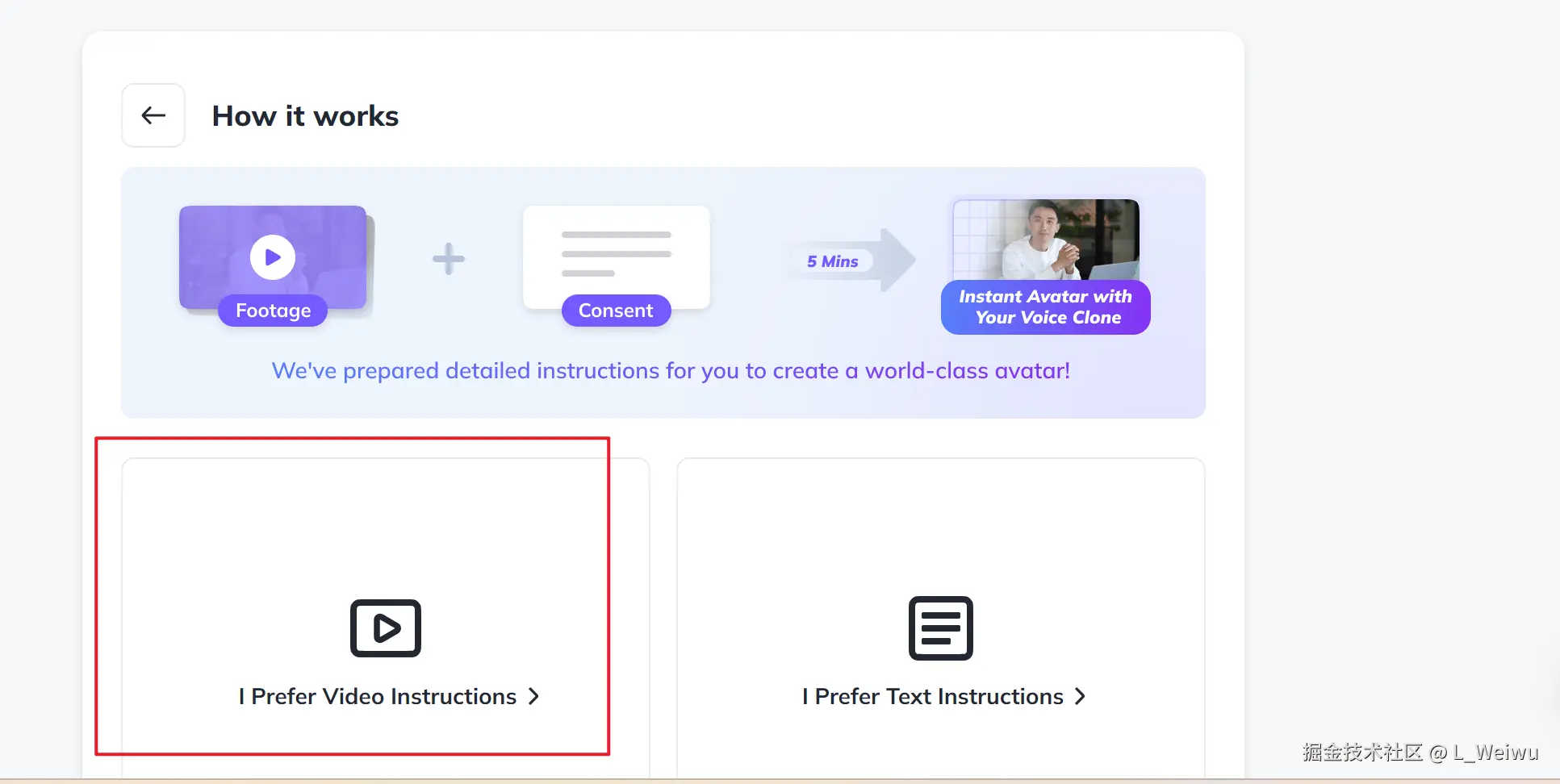Click the Consent document lines card
The width and height of the screenshot is (1560, 784).
[616, 253]
